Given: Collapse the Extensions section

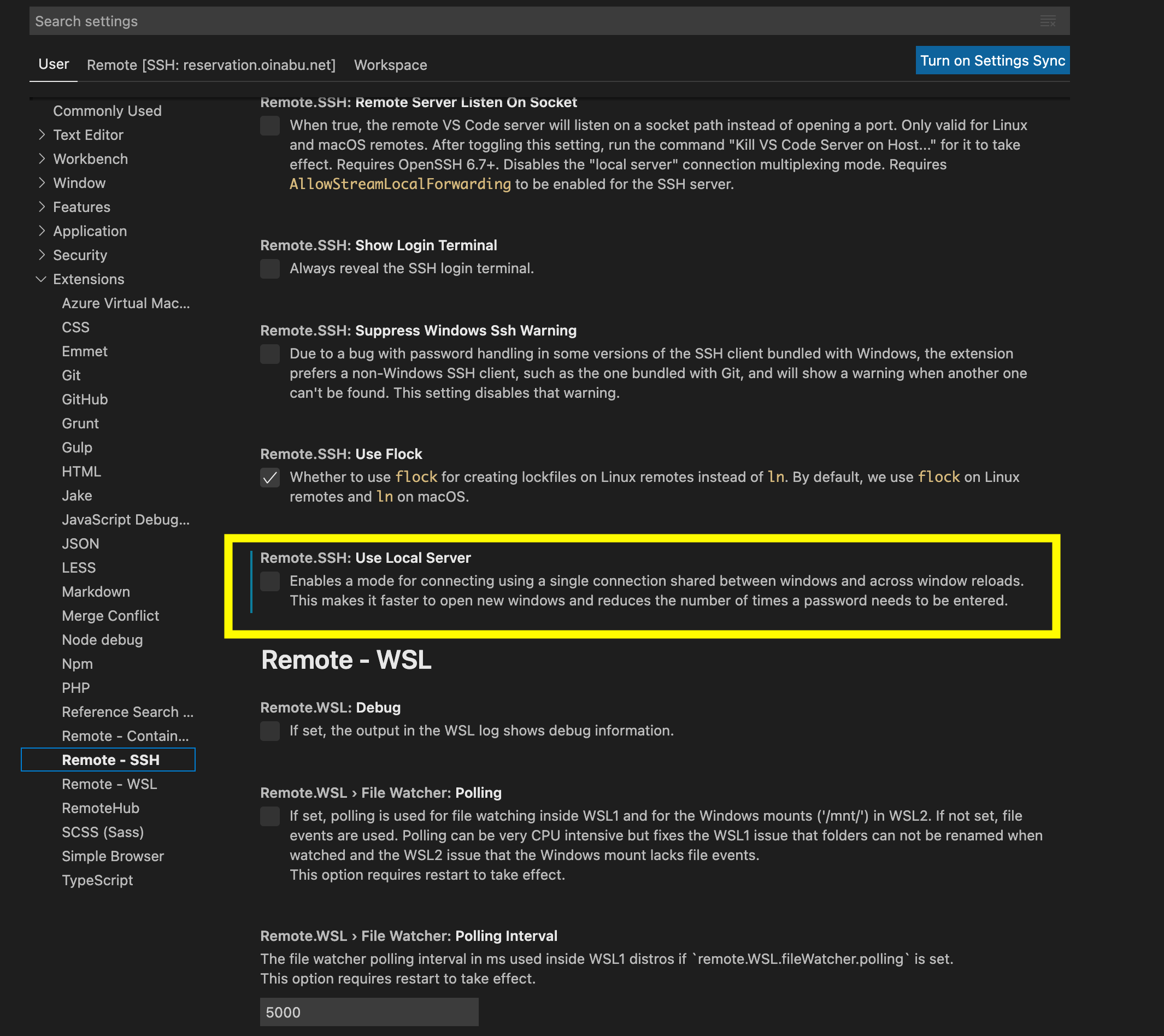Looking at the screenshot, I should click(41, 279).
